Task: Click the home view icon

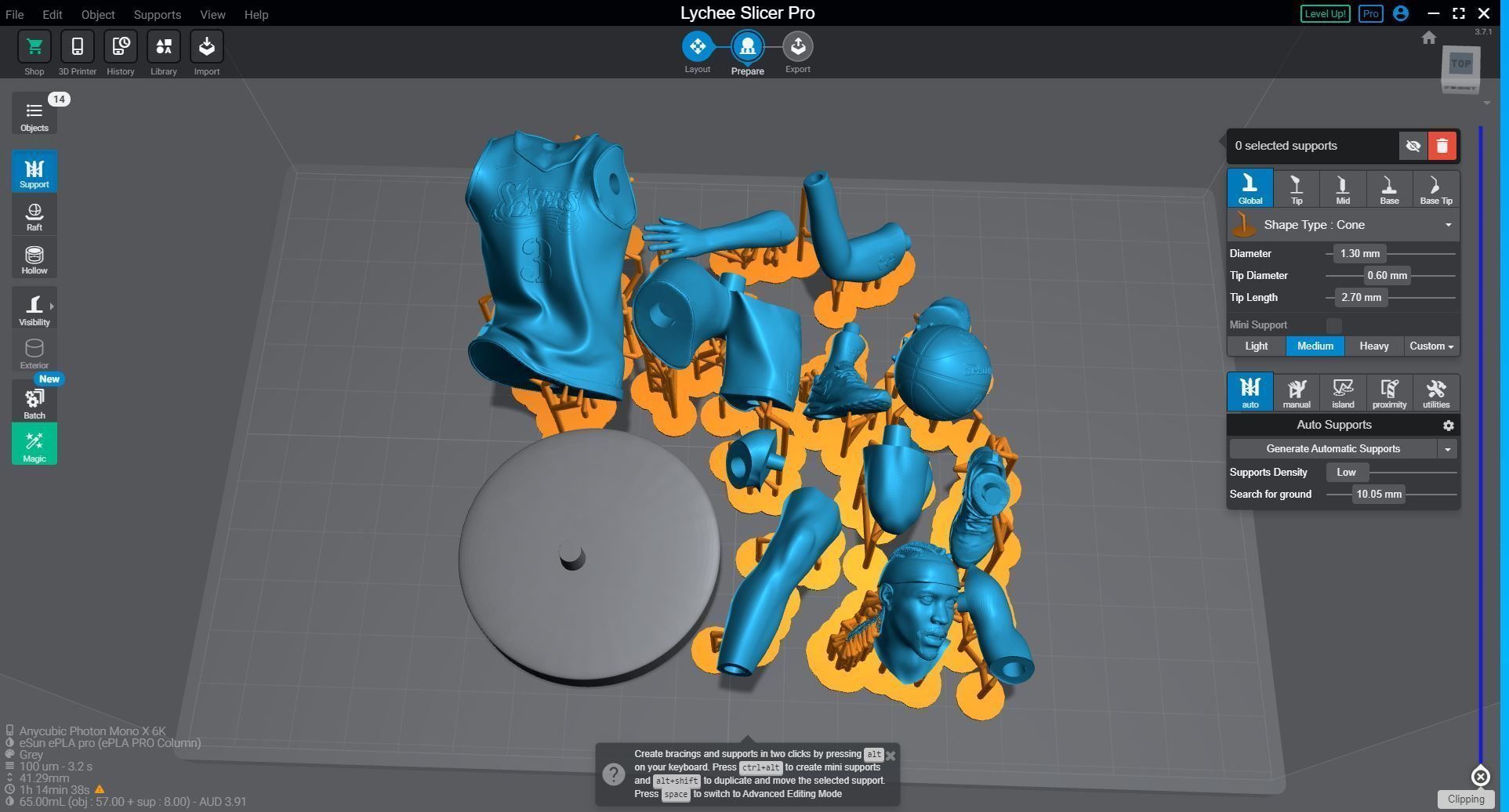Action: [1428, 38]
